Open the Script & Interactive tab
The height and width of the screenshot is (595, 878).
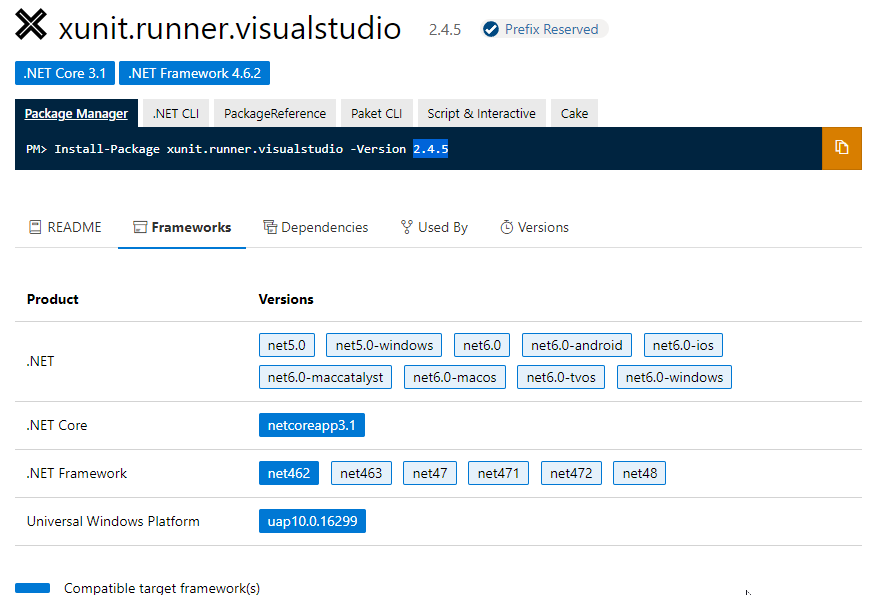point(481,113)
